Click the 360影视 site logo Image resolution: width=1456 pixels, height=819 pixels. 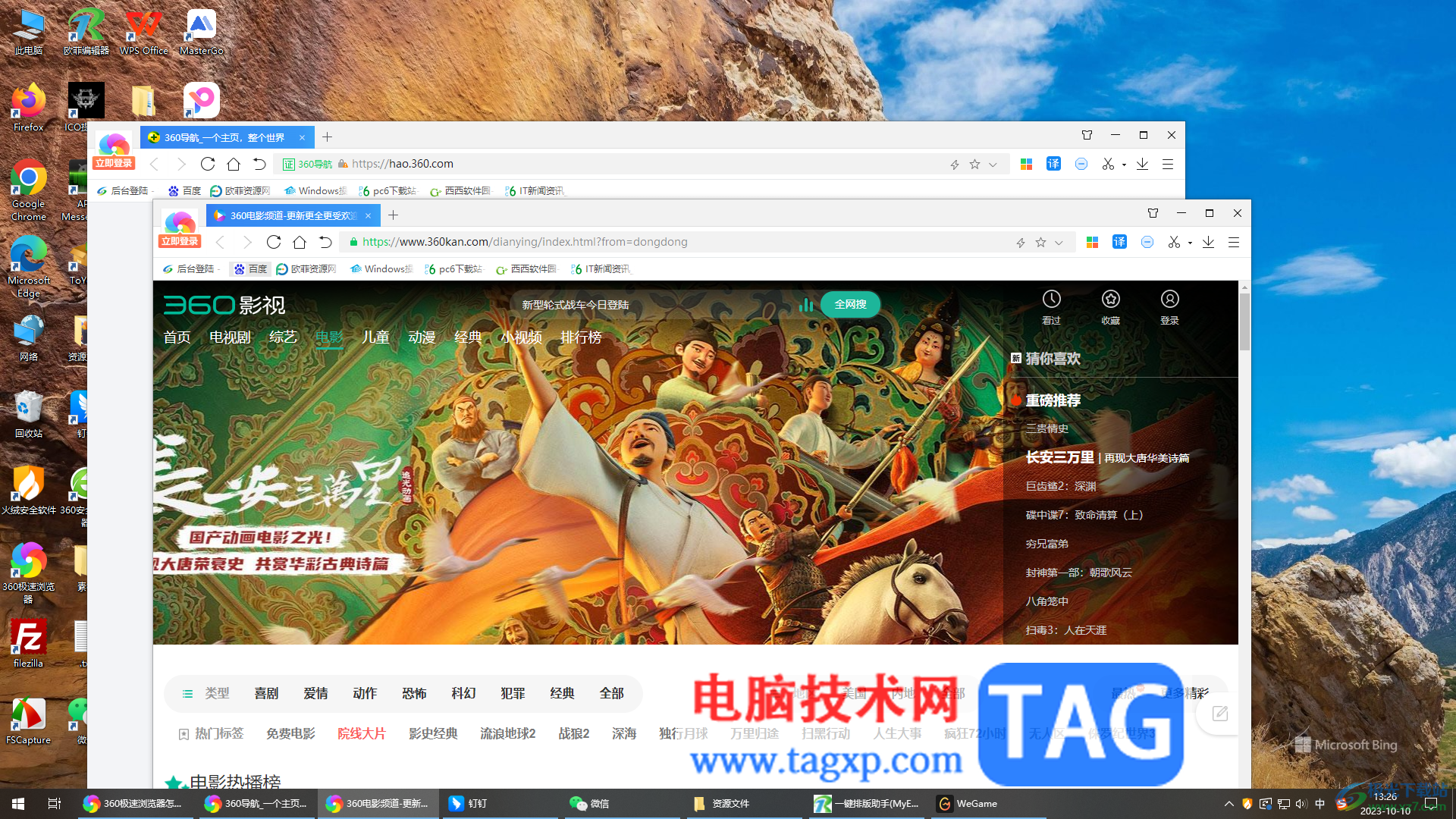(223, 305)
